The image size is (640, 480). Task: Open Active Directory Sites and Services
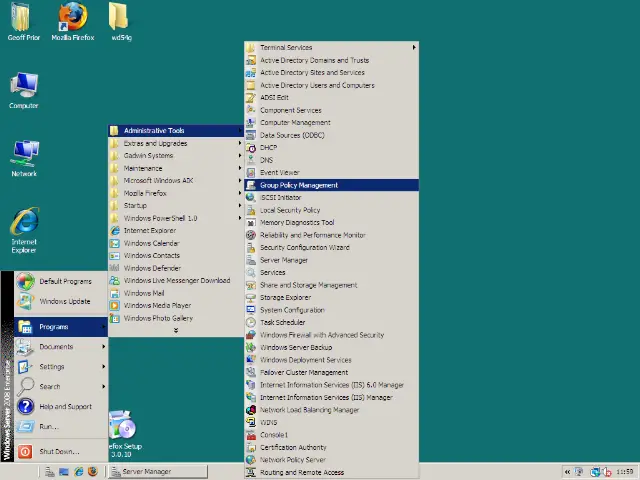[331, 73]
